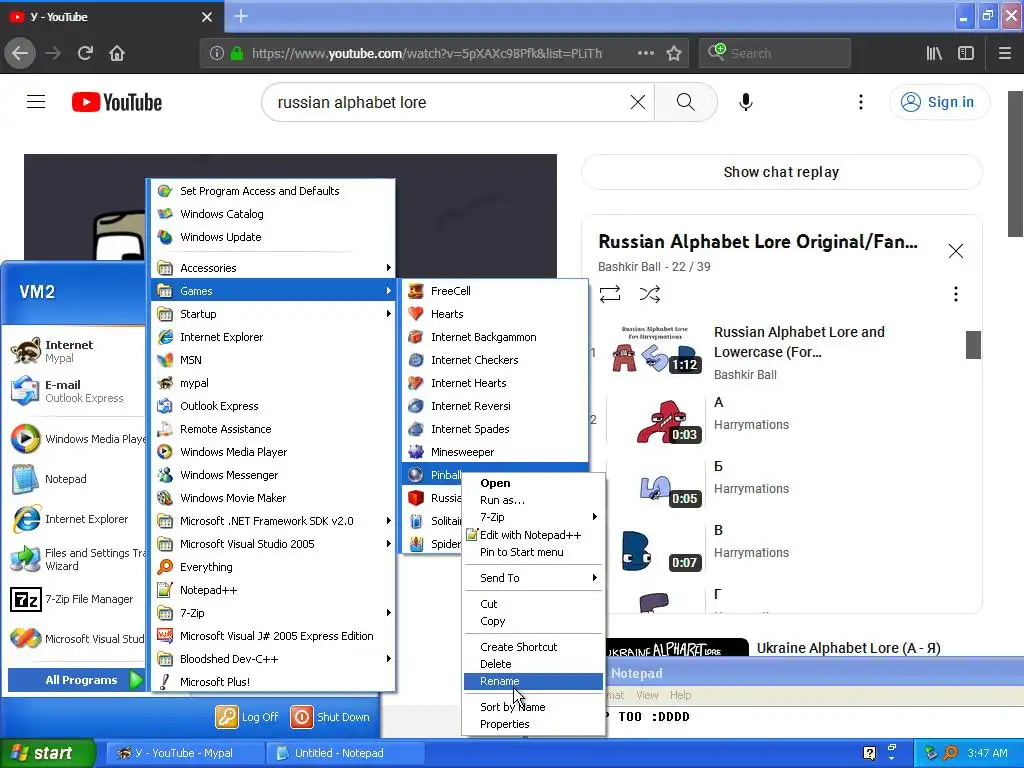Open Windows Movie Maker program entry
The image size is (1024, 768).
(273, 498)
